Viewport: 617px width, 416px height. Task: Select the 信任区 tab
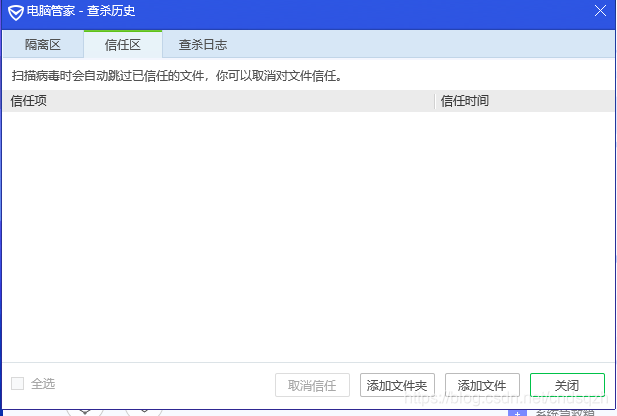point(123,44)
